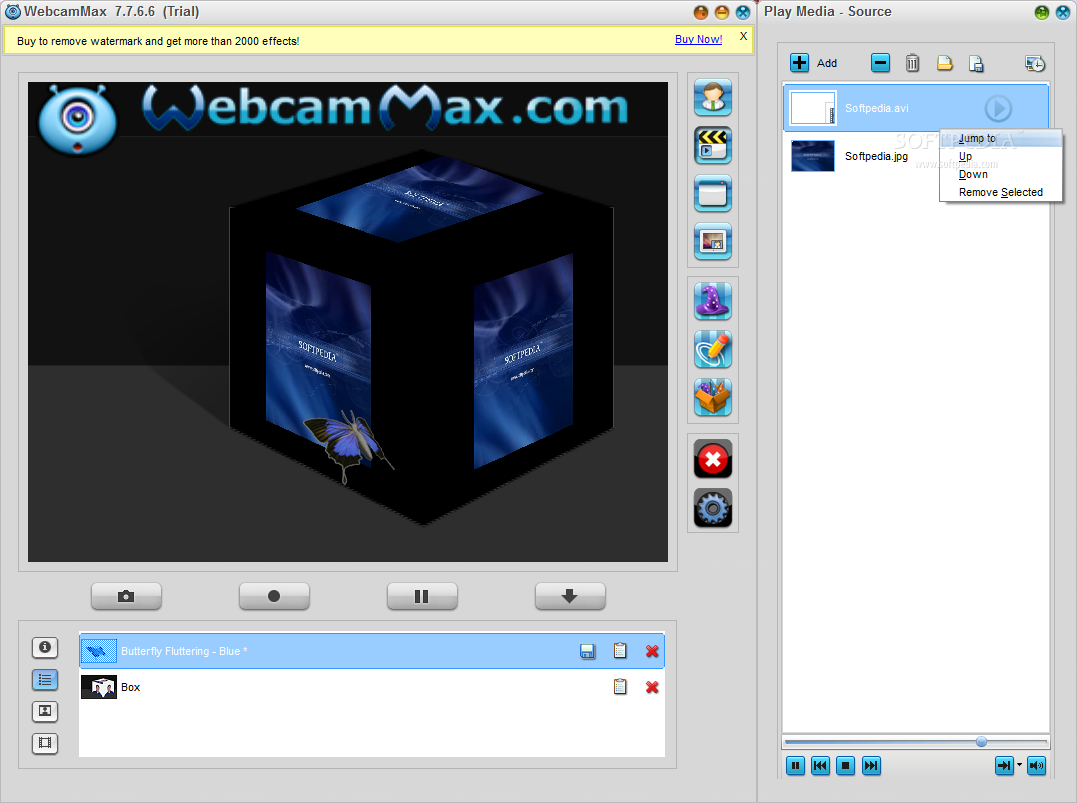Choose Remove Selected in context menu
The width and height of the screenshot is (1077, 803).
click(x=1000, y=192)
